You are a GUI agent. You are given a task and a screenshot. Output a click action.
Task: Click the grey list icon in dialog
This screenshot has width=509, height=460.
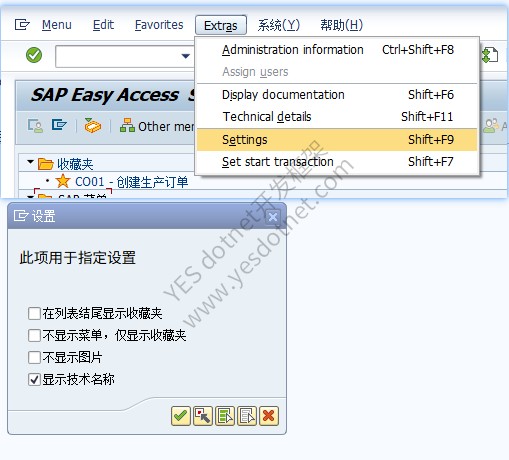pyautogui.click(x=247, y=416)
